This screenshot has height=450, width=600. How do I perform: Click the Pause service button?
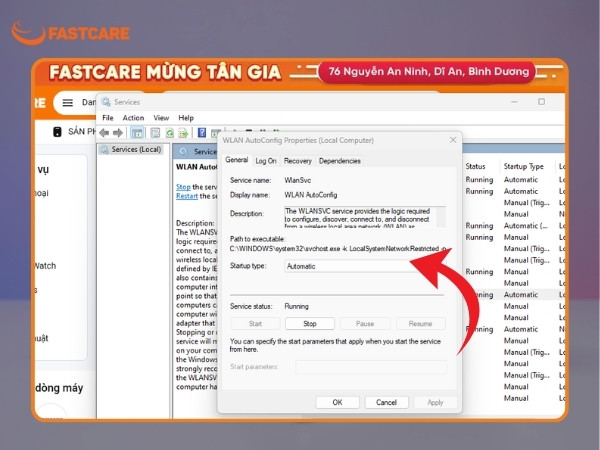coord(365,324)
